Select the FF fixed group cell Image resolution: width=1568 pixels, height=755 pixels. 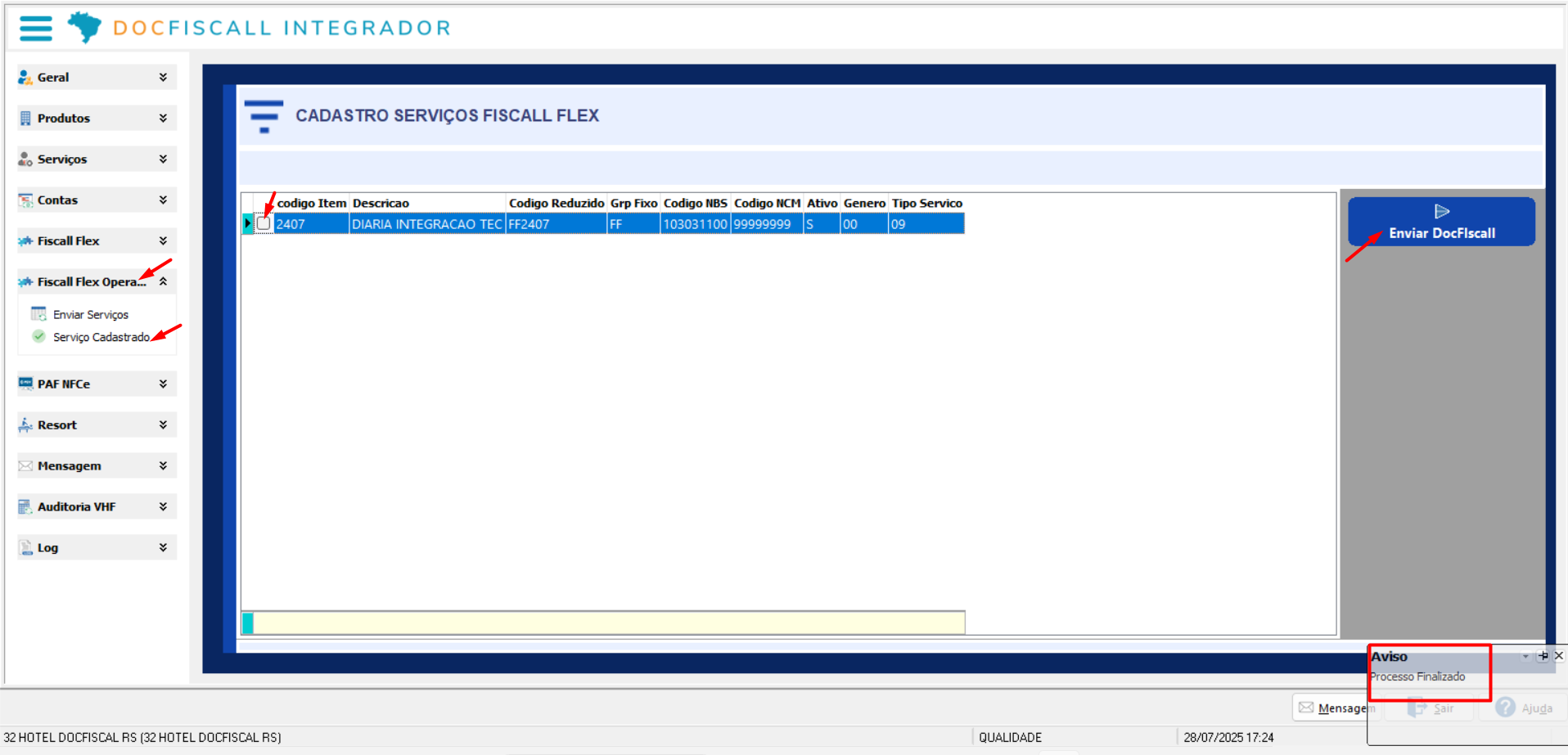coord(633,224)
